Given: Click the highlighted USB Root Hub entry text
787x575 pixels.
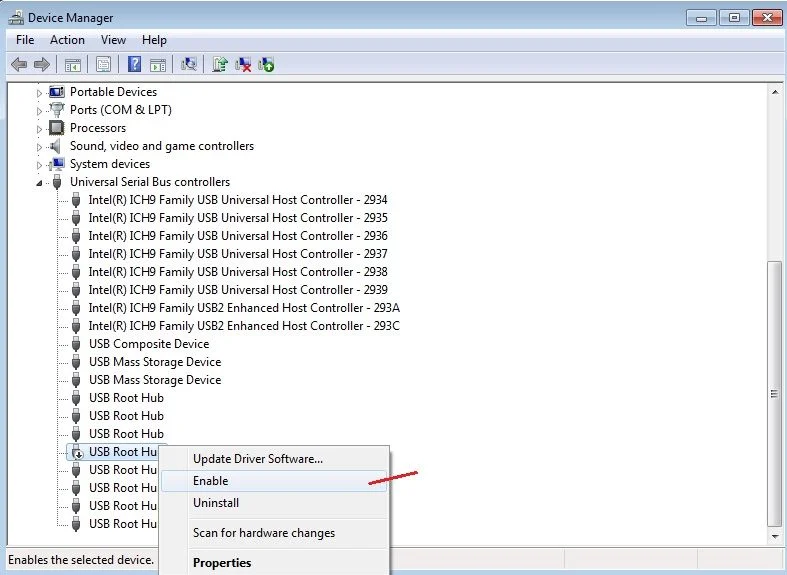Looking at the screenshot, I should click(123, 452).
